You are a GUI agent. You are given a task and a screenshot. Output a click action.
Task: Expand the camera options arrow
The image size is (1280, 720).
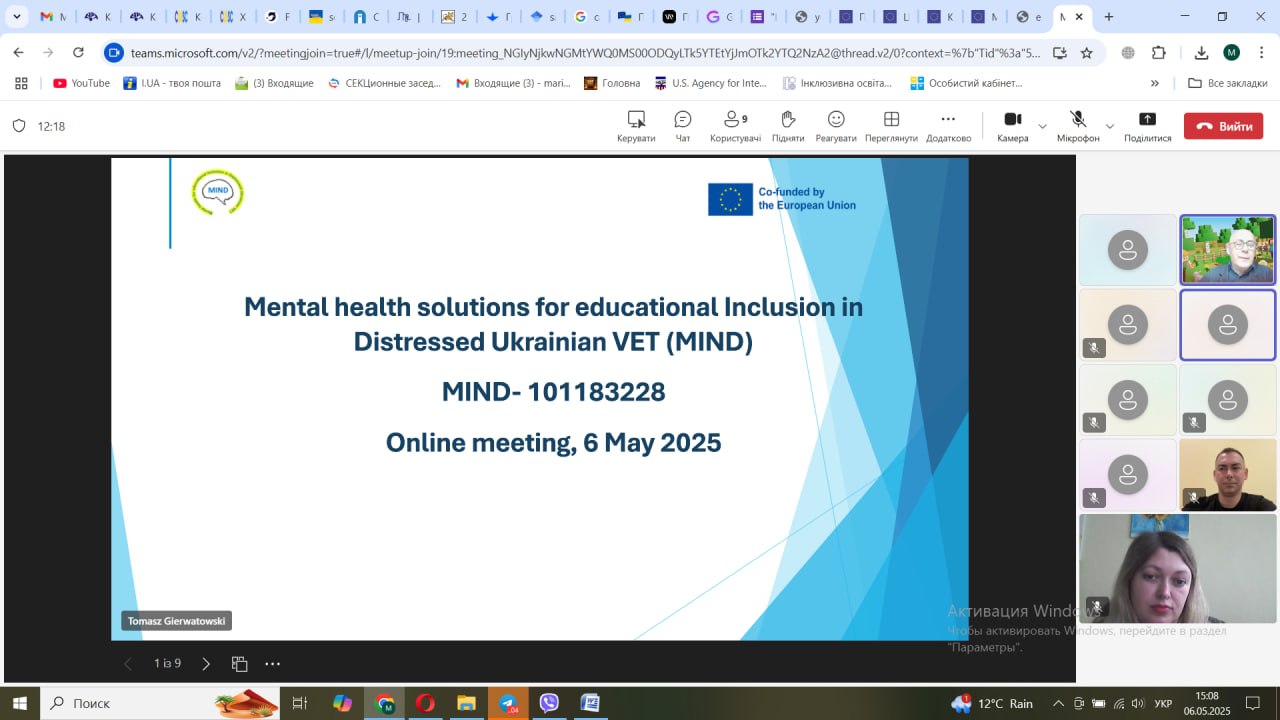1042,126
